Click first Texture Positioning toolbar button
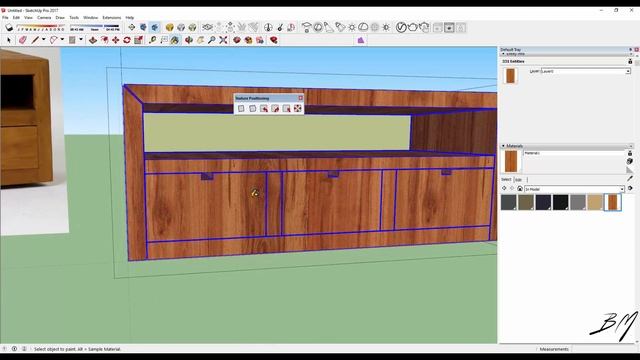This screenshot has height=360, width=640. tap(241, 108)
